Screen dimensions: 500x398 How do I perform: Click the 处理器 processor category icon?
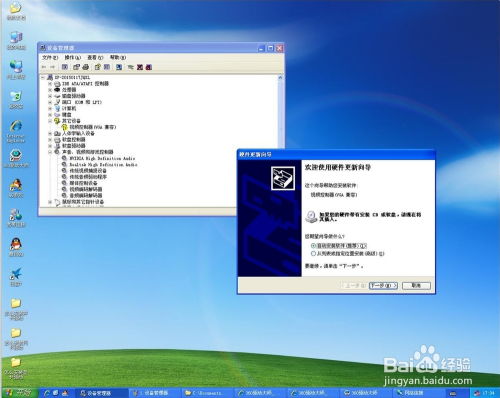tap(57, 90)
